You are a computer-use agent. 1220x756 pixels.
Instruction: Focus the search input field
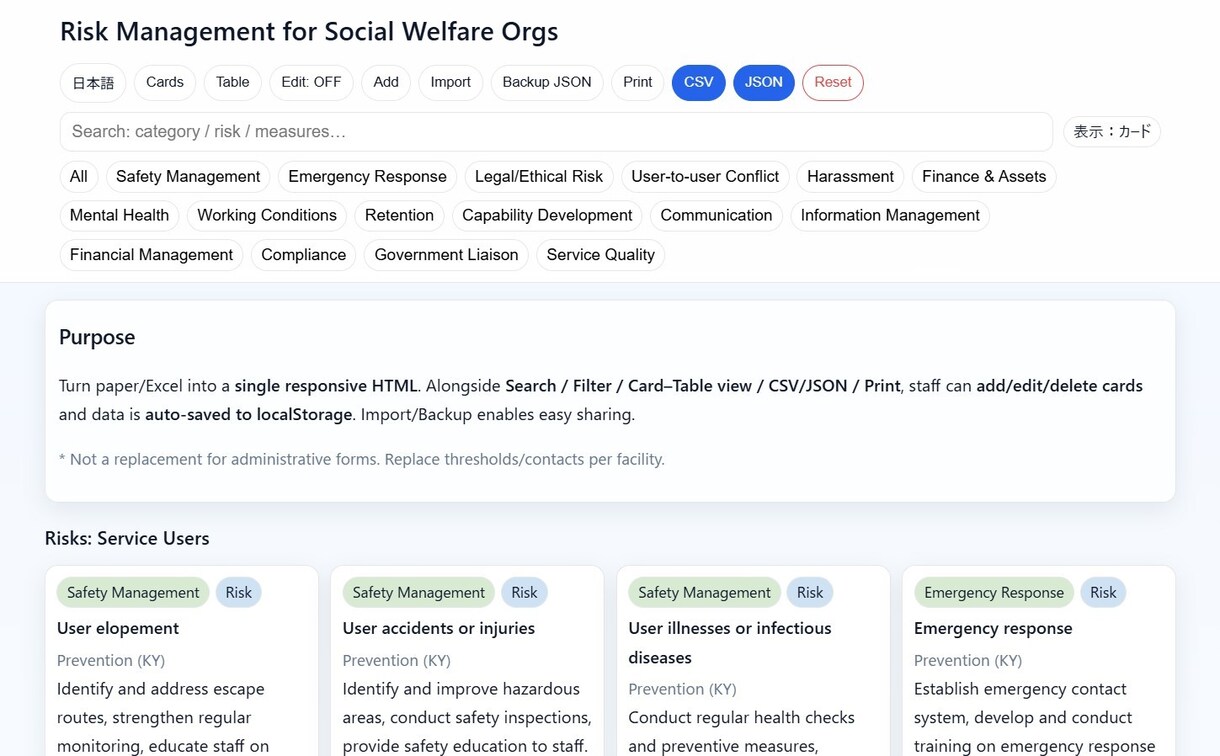(x=556, y=132)
